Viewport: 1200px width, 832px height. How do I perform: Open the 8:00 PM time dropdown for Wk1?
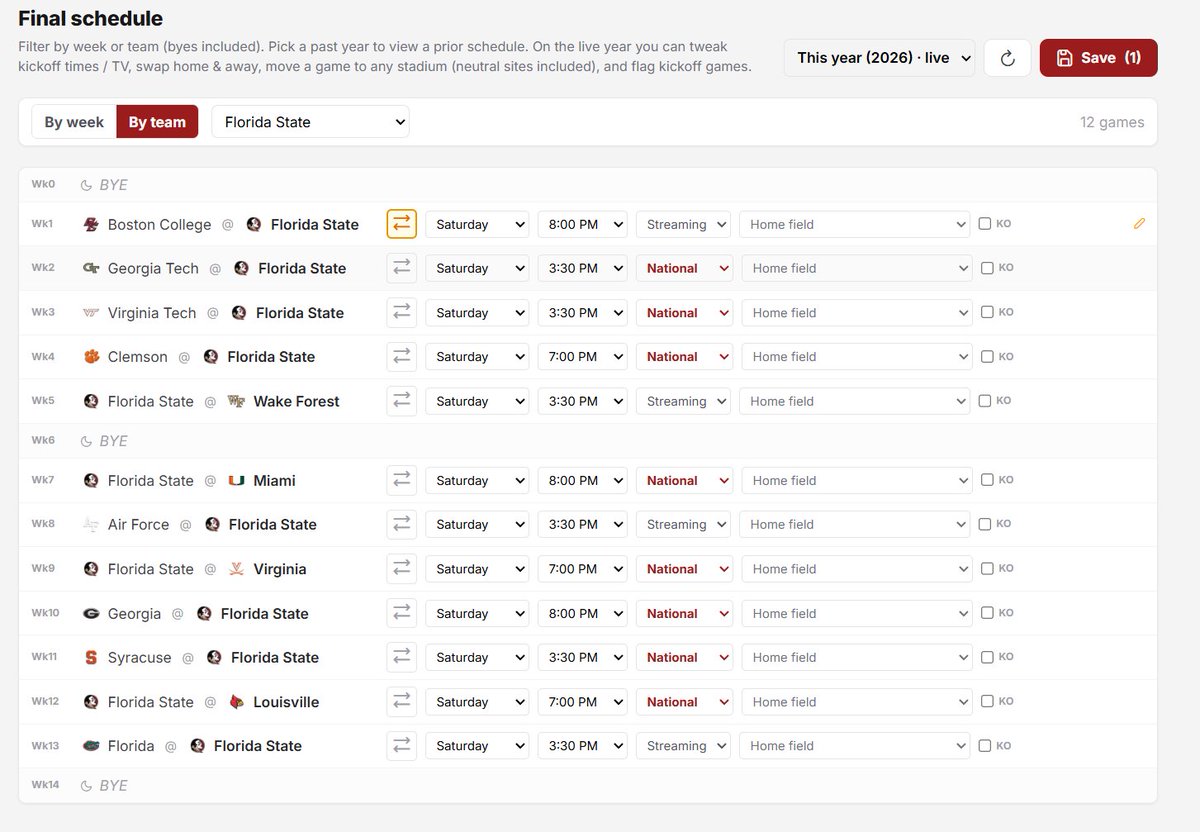tap(582, 224)
